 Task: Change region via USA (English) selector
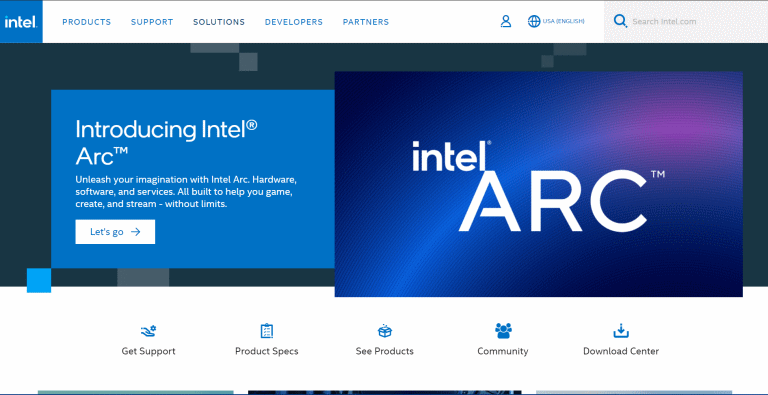(x=563, y=22)
